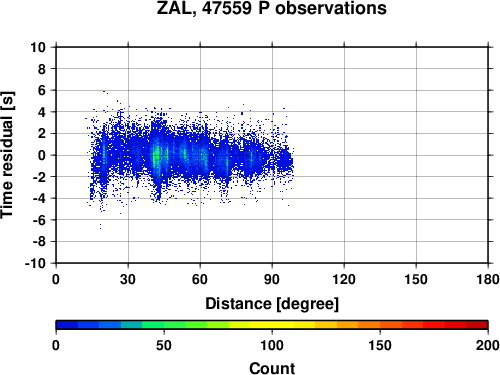This screenshot has height=375, width=500.
Task: Click the y-axis tick label 6
Action: click(41, 90)
